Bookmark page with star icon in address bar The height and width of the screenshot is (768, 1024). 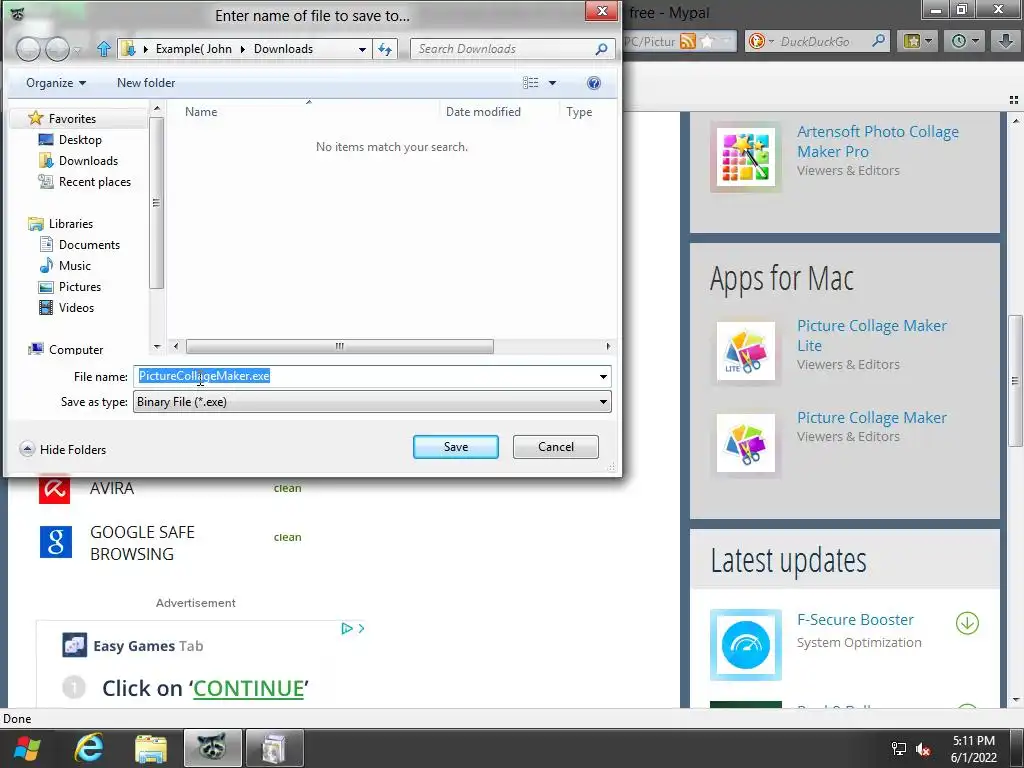tap(707, 42)
